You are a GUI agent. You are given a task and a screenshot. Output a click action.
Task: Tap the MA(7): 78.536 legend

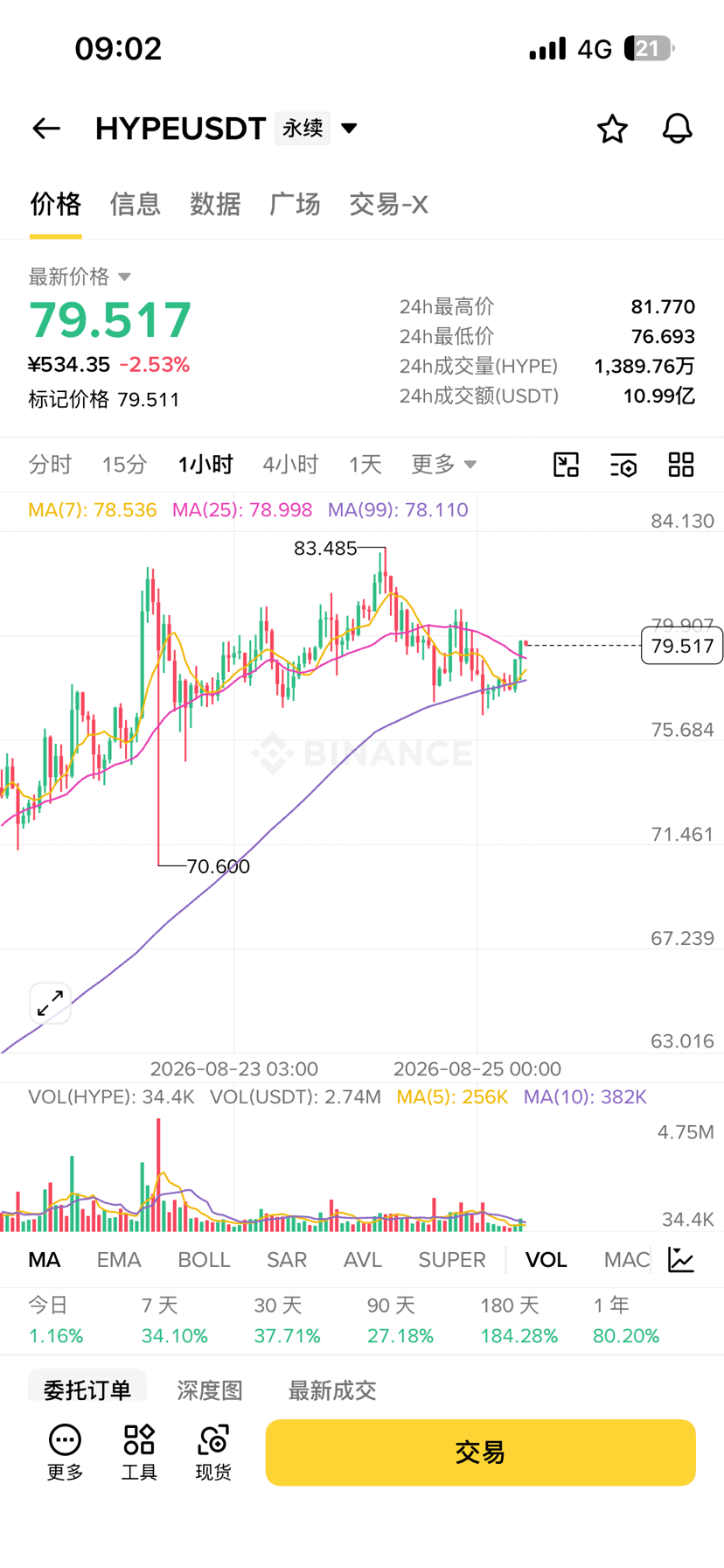(x=93, y=510)
